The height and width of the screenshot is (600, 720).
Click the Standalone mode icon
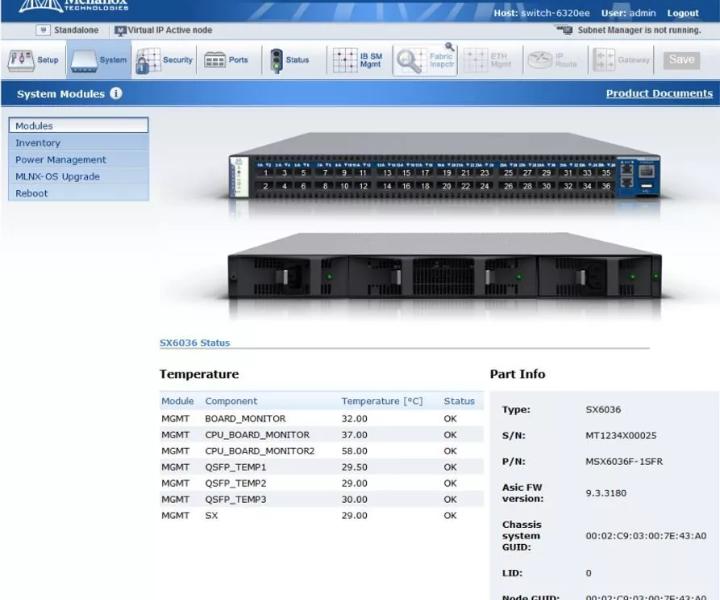[x=43, y=30]
